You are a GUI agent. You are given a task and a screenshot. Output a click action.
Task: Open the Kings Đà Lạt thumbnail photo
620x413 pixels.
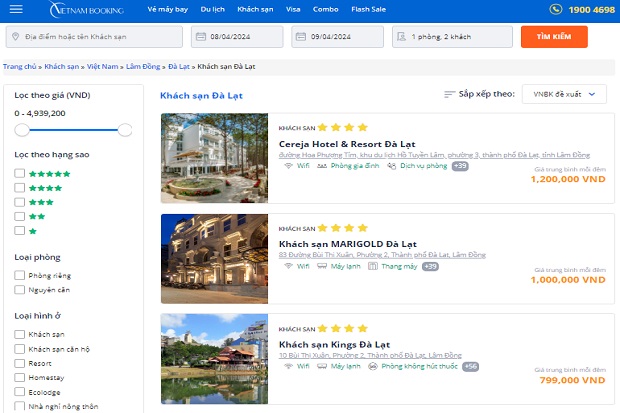214,359
